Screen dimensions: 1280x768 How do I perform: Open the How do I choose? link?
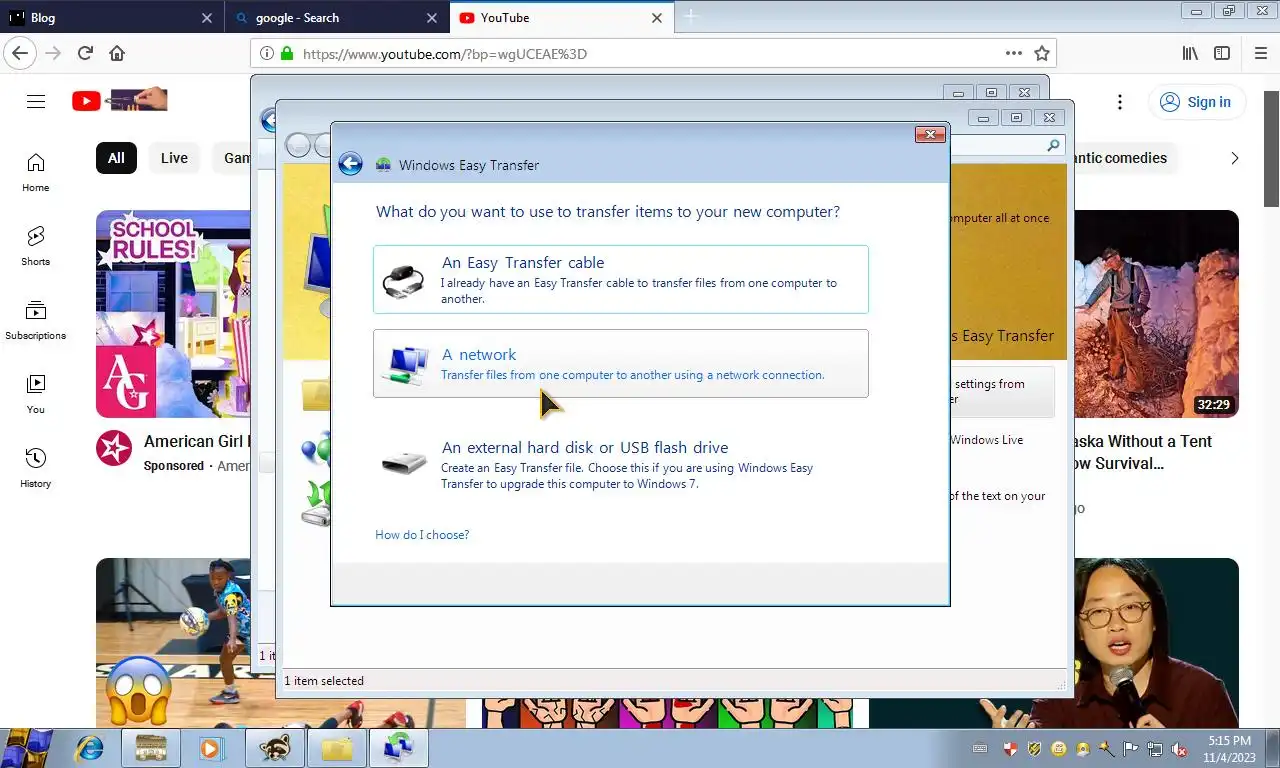coord(422,535)
